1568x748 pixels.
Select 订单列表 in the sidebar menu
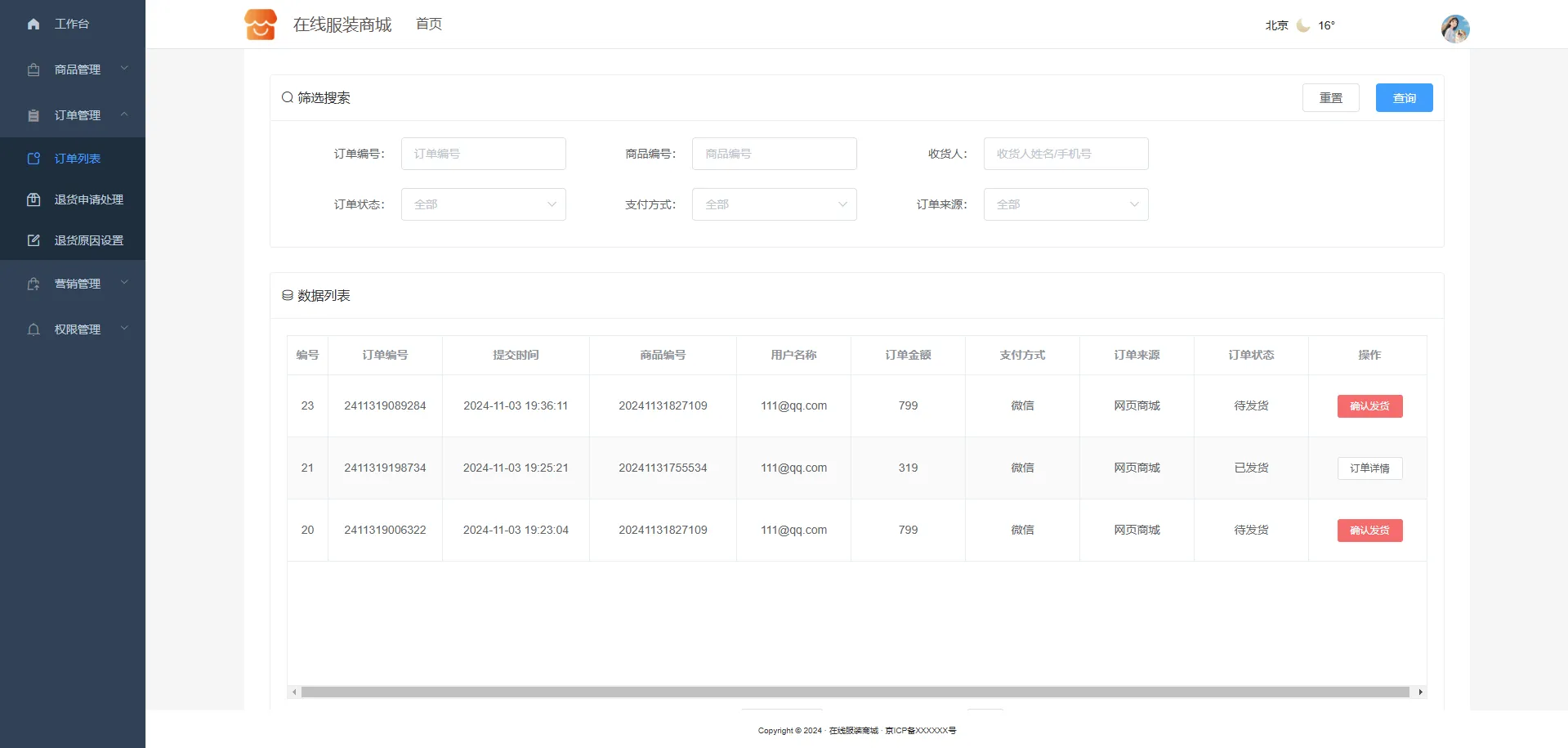[x=78, y=159]
